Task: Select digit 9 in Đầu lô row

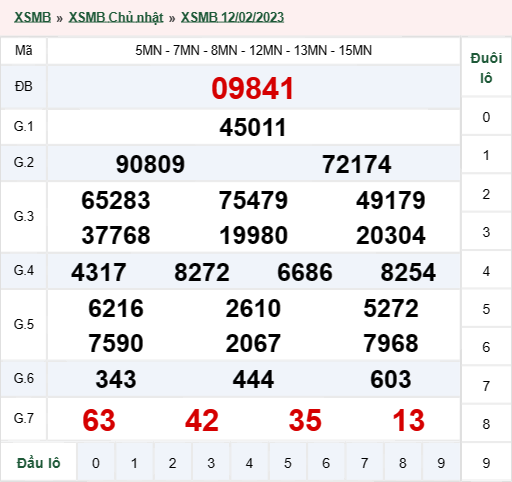Action: coord(441,463)
